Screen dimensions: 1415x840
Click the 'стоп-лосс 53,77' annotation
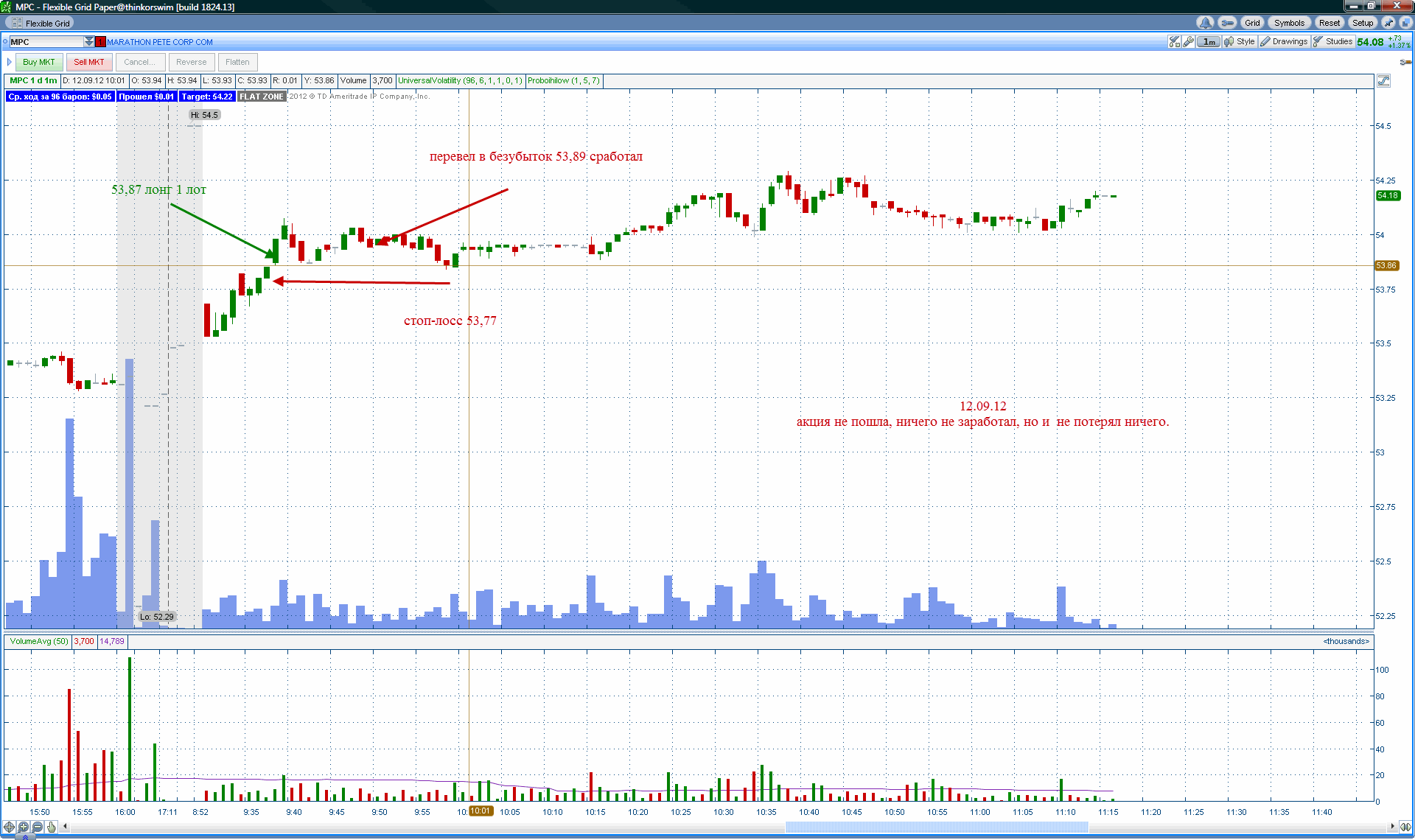coord(450,321)
